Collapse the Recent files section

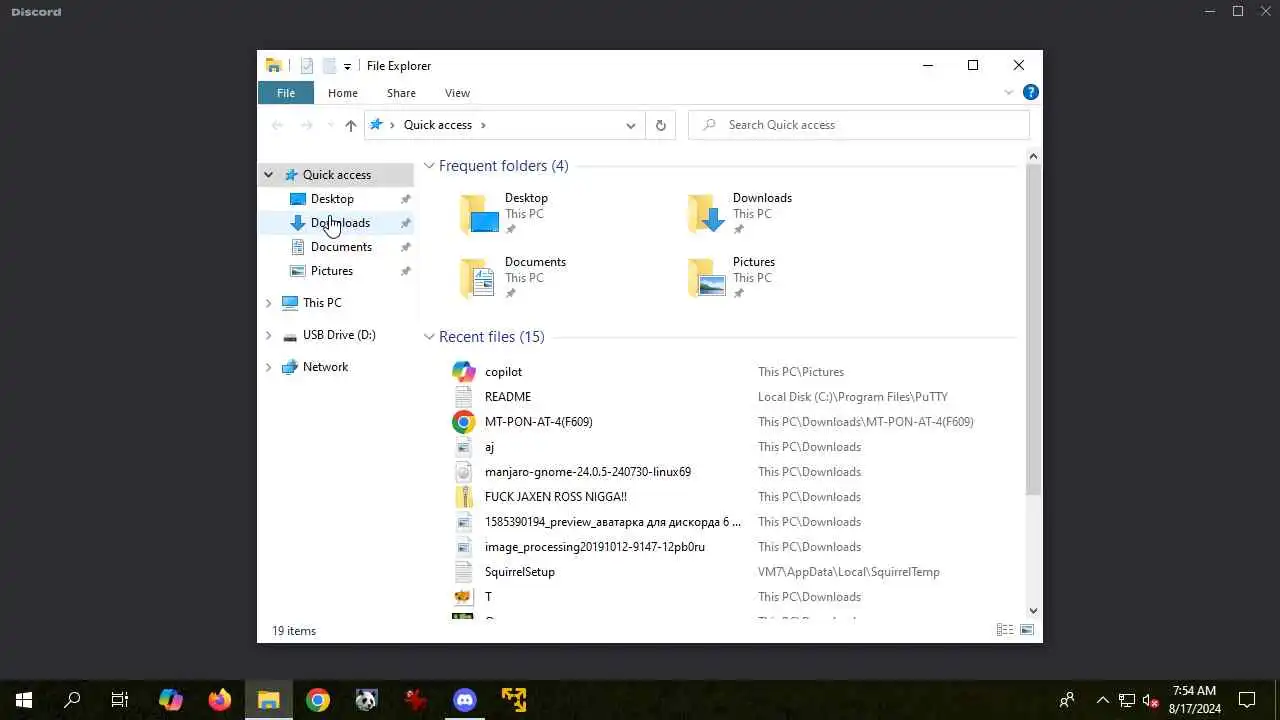(x=429, y=337)
